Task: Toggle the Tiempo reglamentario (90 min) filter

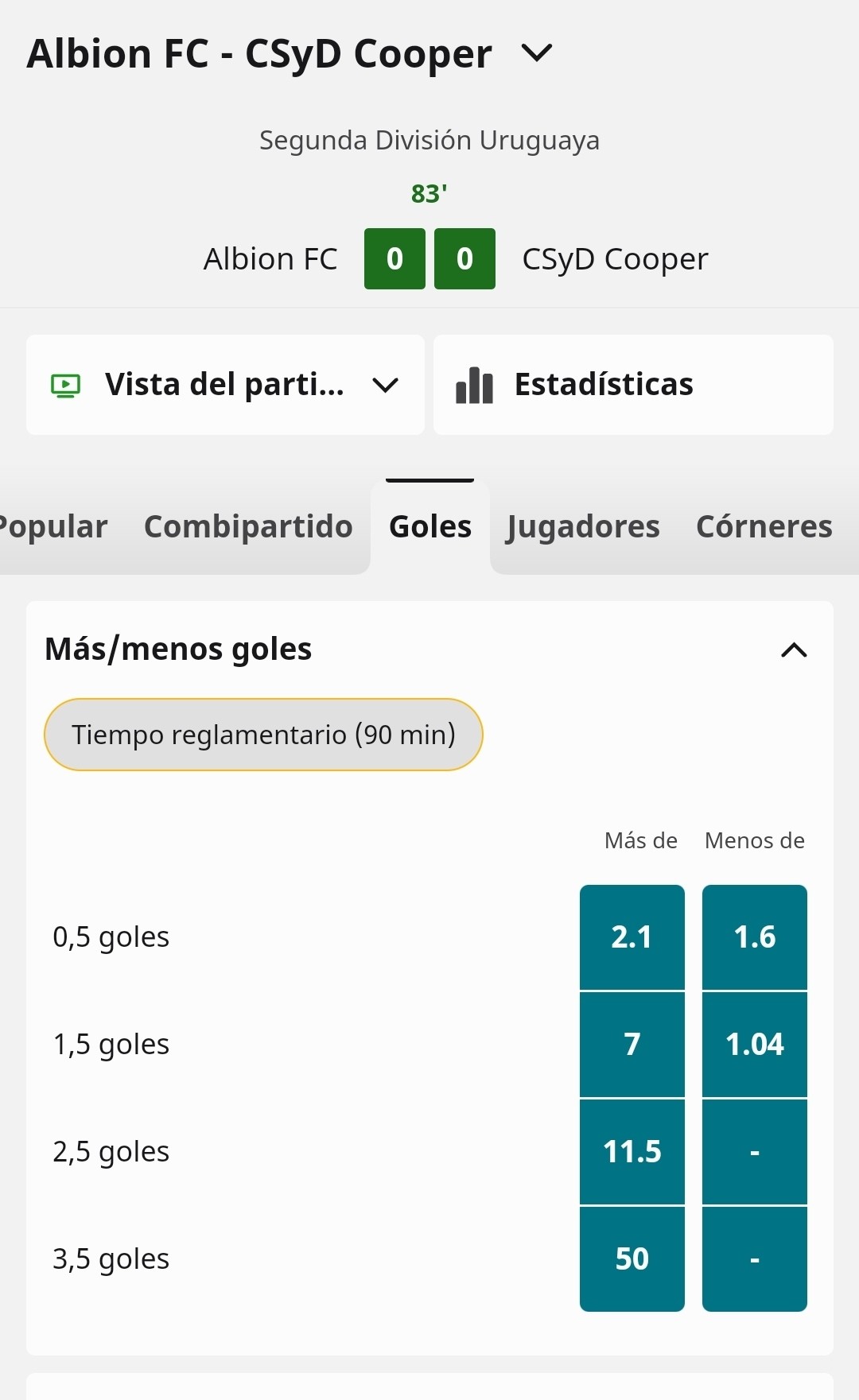Action: pyautogui.click(x=263, y=735)
